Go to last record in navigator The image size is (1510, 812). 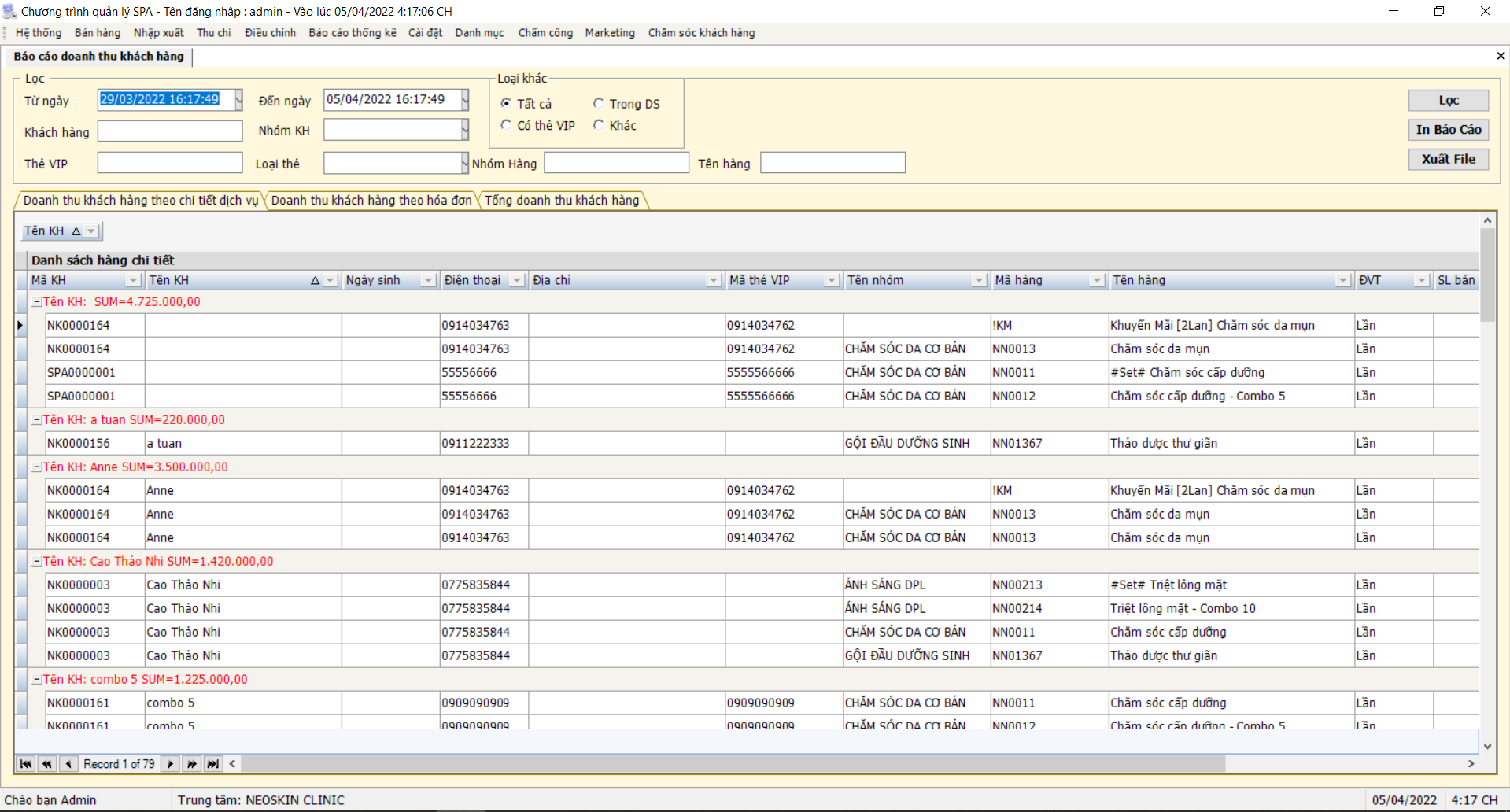[212, 764]
